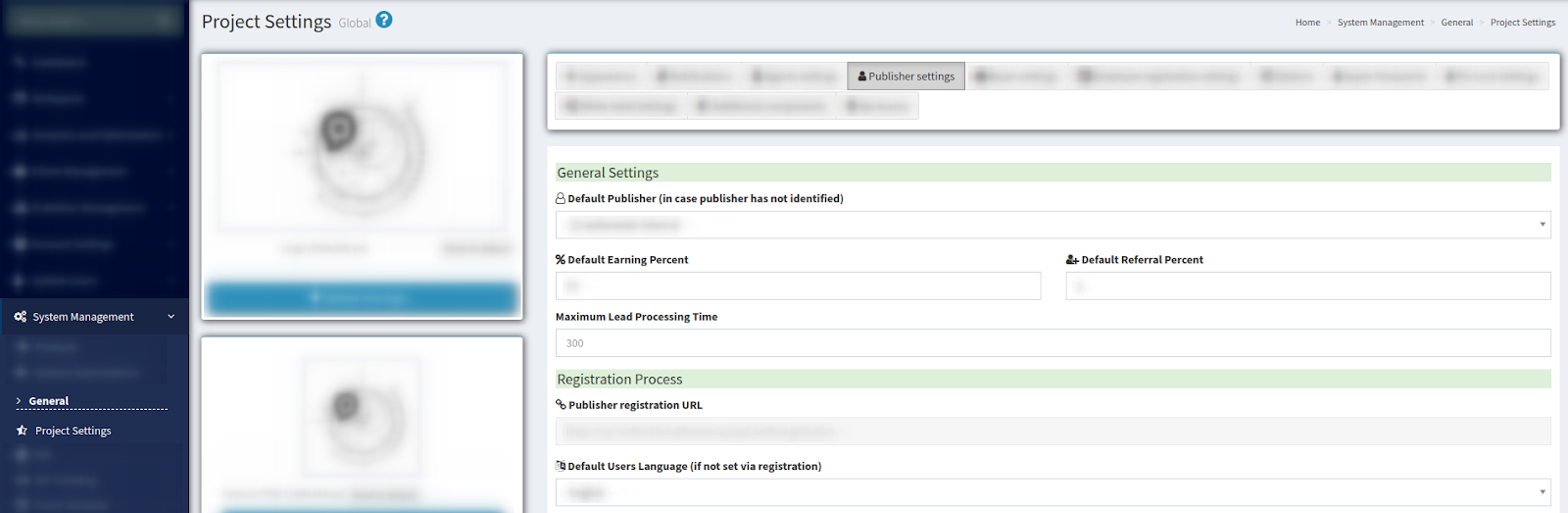1568x513 pixels.
Task: Click the General breadcrumb link
Action: point(1456,23)
